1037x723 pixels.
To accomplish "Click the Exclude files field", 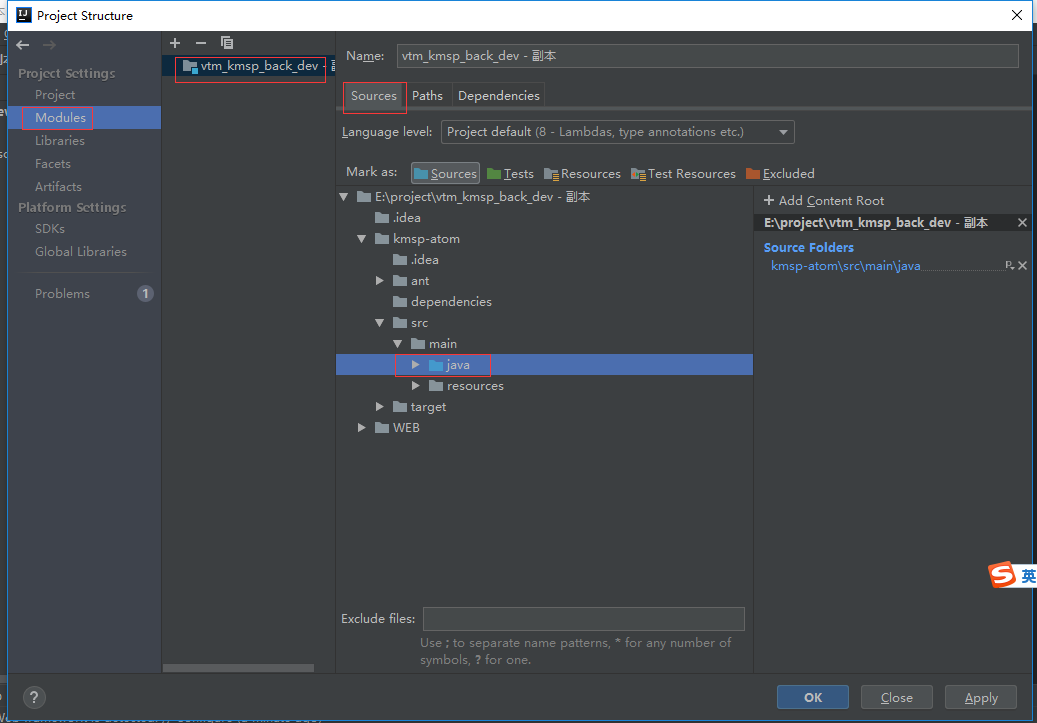I will pos(583,619).
